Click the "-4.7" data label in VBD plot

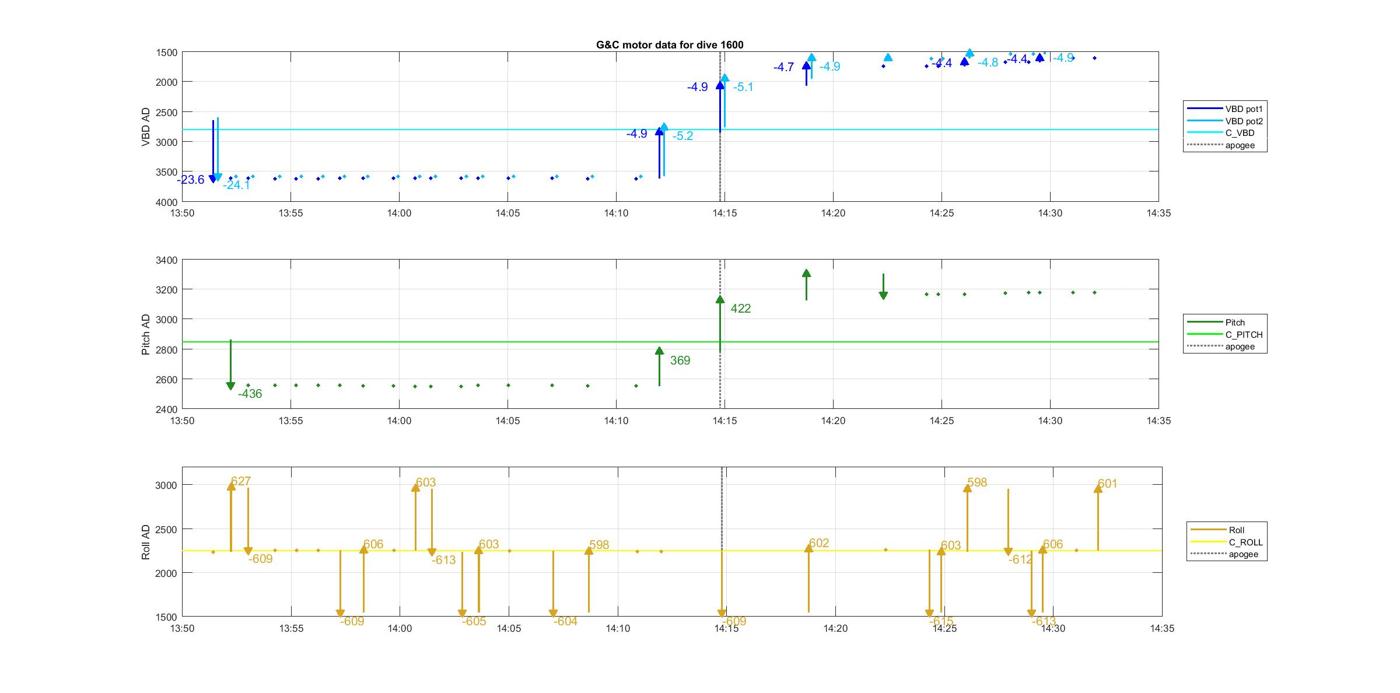point(784,67)
